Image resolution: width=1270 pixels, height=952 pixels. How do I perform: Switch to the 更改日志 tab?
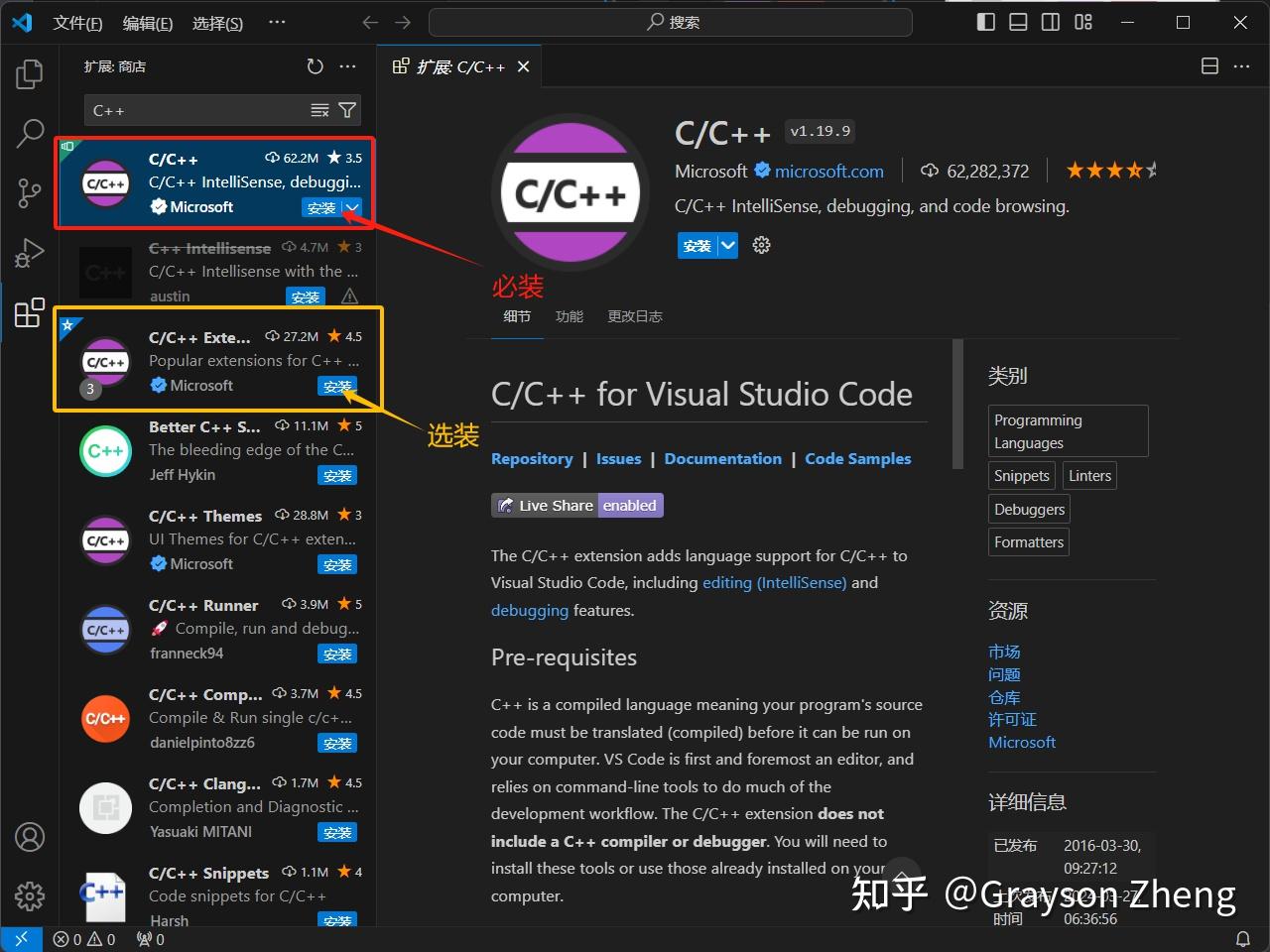(635, 316)
